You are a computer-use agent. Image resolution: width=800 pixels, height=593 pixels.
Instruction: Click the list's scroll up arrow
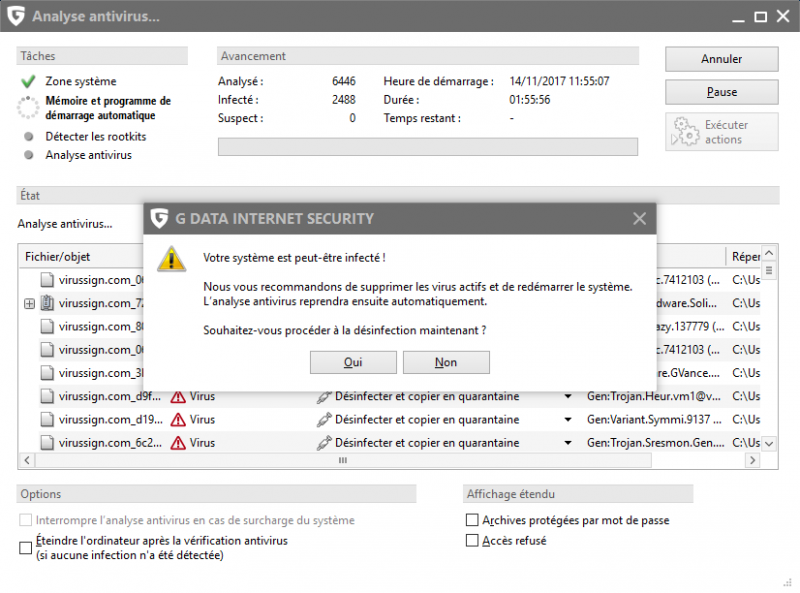(769, 253)
